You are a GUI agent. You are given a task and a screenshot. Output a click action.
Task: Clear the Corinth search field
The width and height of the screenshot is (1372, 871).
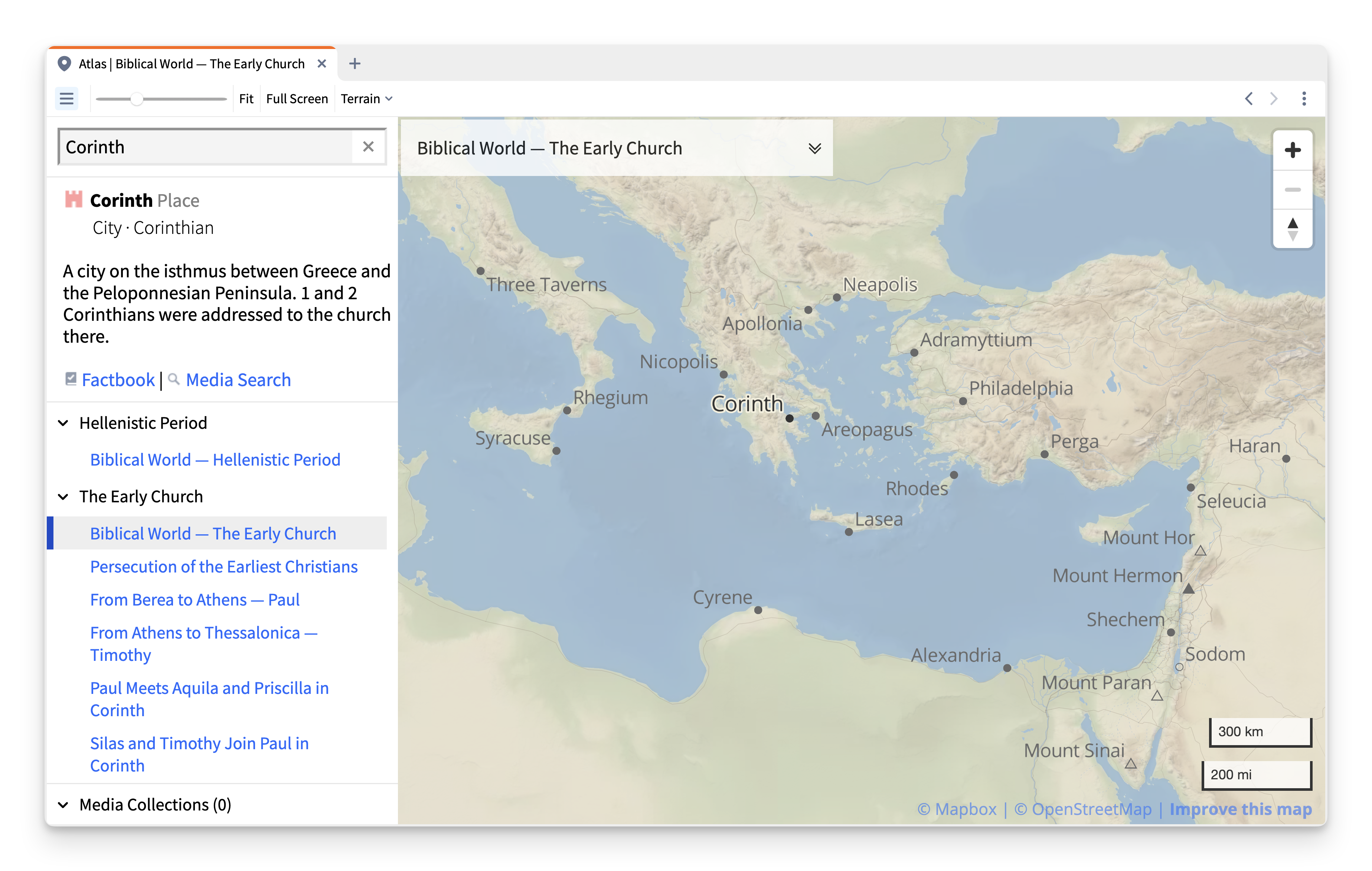[368, 147]
